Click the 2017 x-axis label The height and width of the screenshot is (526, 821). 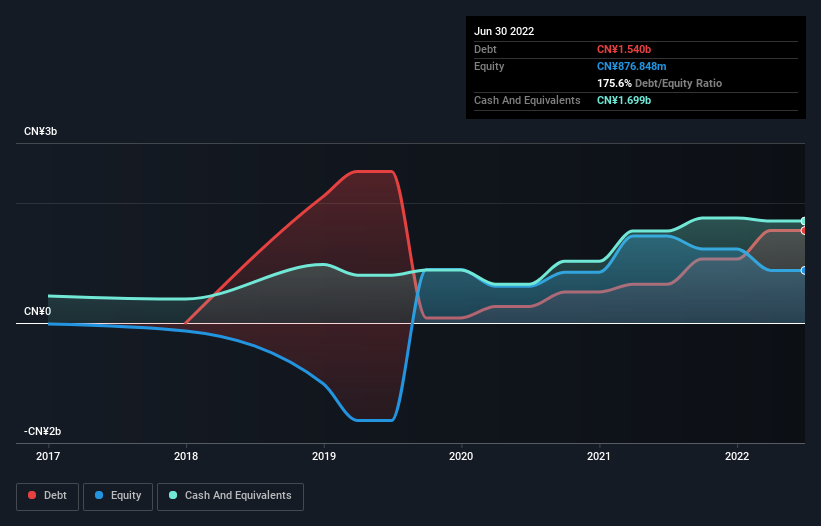[48, 456]
